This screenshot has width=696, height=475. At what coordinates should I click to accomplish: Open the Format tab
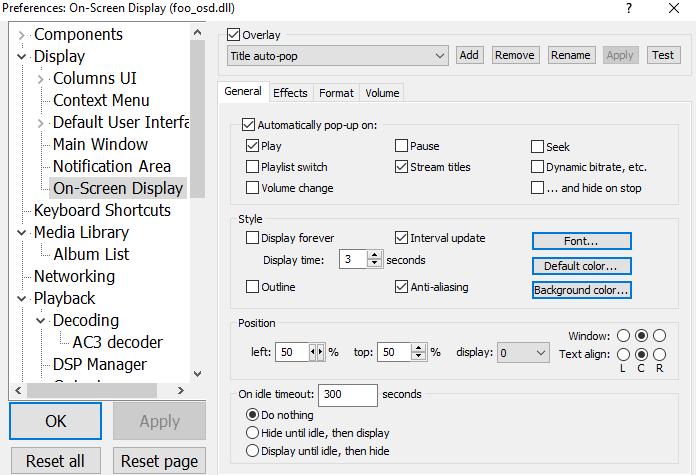coord(336,93)
